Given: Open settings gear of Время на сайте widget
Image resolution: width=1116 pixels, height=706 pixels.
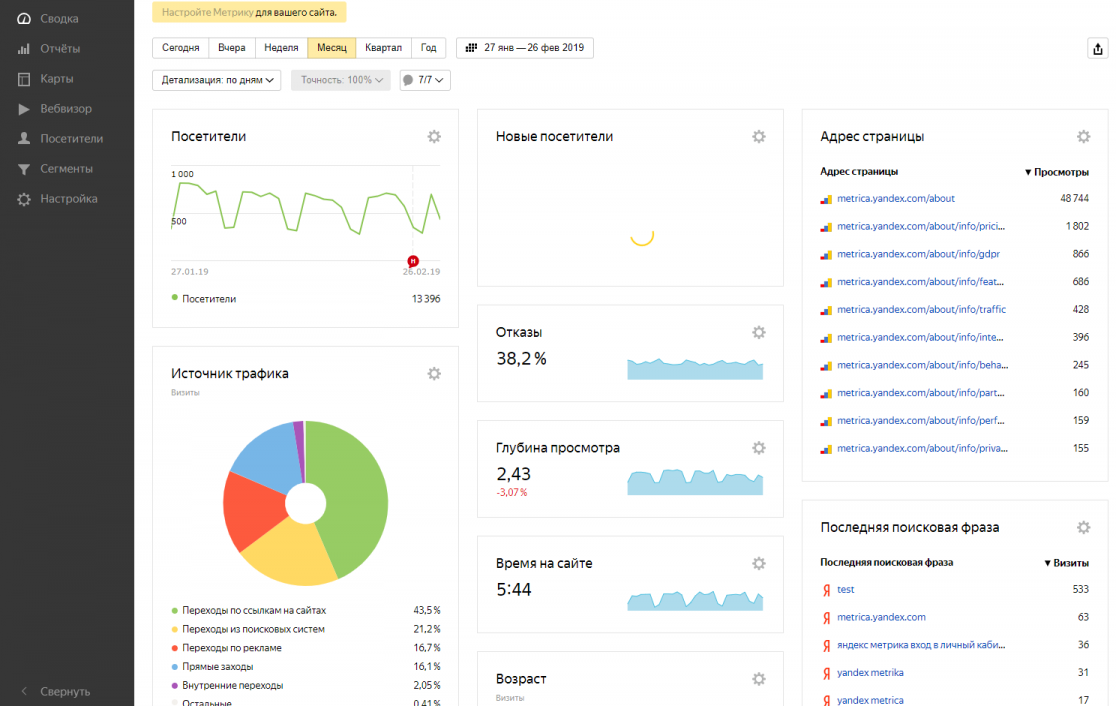Looking at the screenshot, I should click(759, 564).
